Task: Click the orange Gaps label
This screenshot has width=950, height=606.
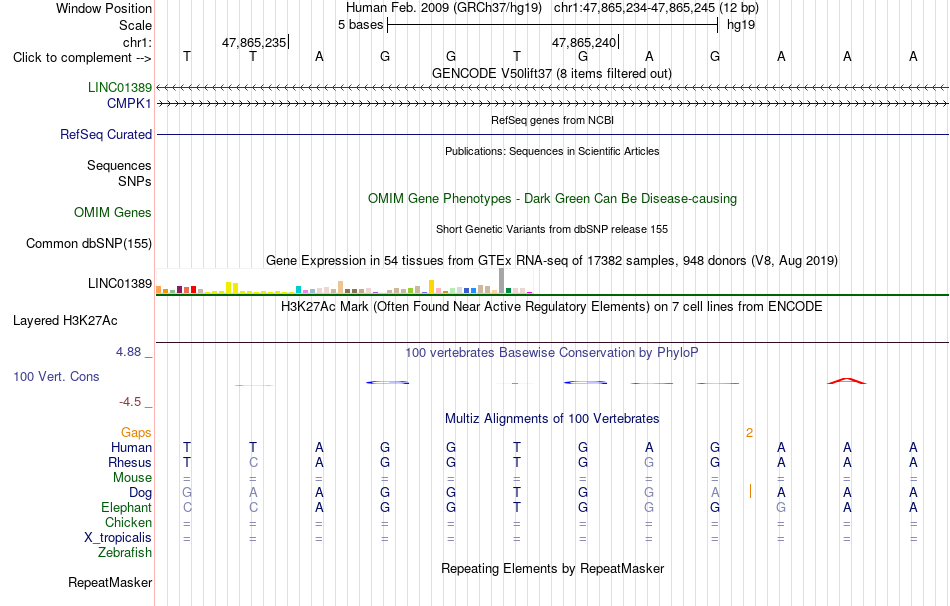Action: pos(136,433)
